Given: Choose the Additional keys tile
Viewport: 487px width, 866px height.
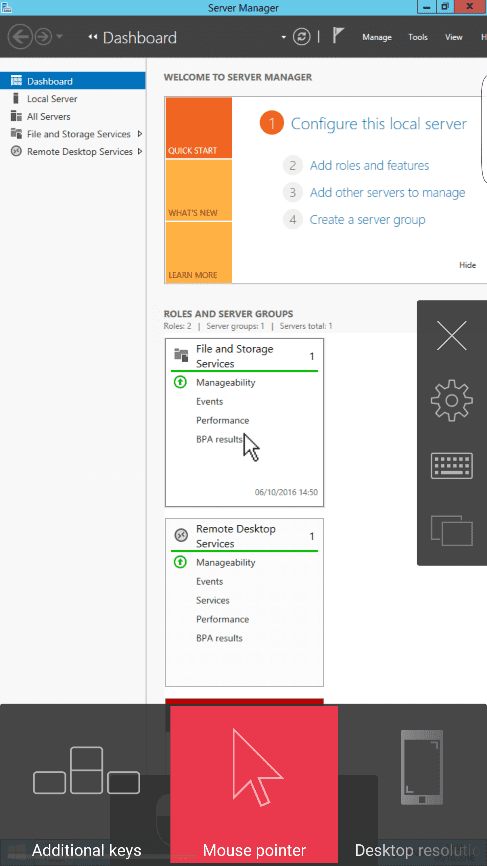Looking at the screenshot, I should 86,785.
